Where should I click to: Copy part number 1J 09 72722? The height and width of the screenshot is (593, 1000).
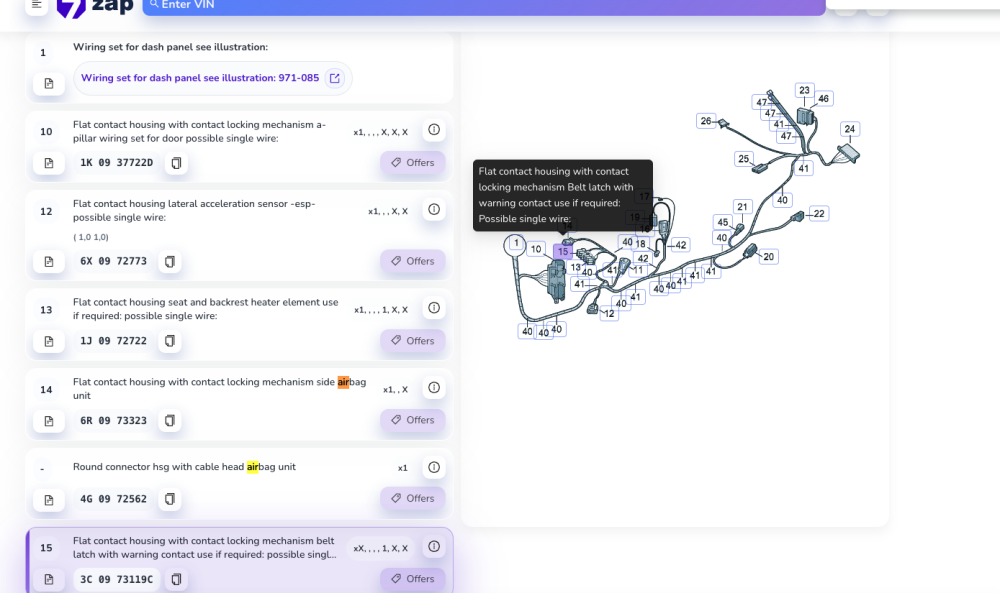170,341
